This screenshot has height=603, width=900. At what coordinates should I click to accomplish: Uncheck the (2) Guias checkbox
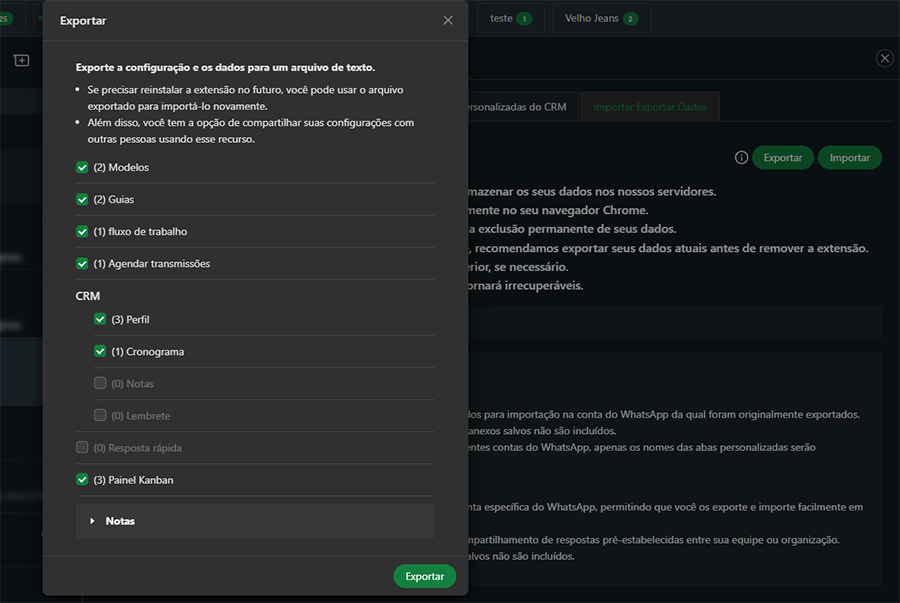[x=82, y=199]
